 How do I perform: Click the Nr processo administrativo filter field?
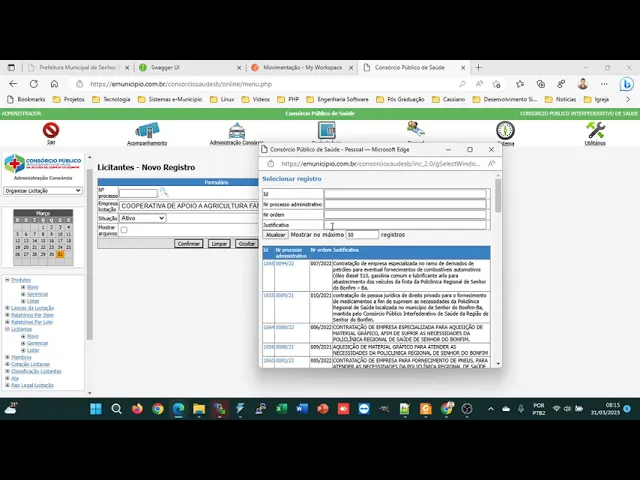pos(405,204)
